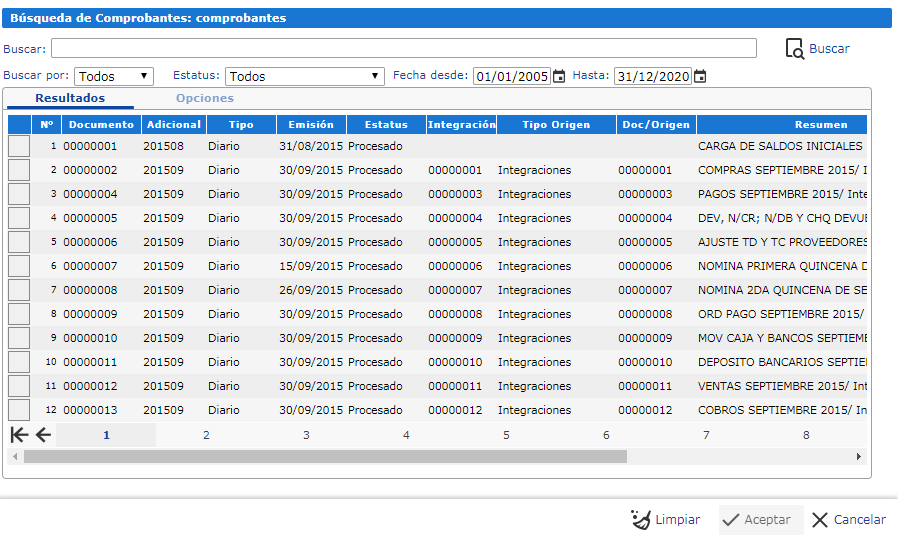Click the Limpiar broom icon
The width and height of the screenshot is (898, 540).
pyautogui.click(x=641, y=520)
